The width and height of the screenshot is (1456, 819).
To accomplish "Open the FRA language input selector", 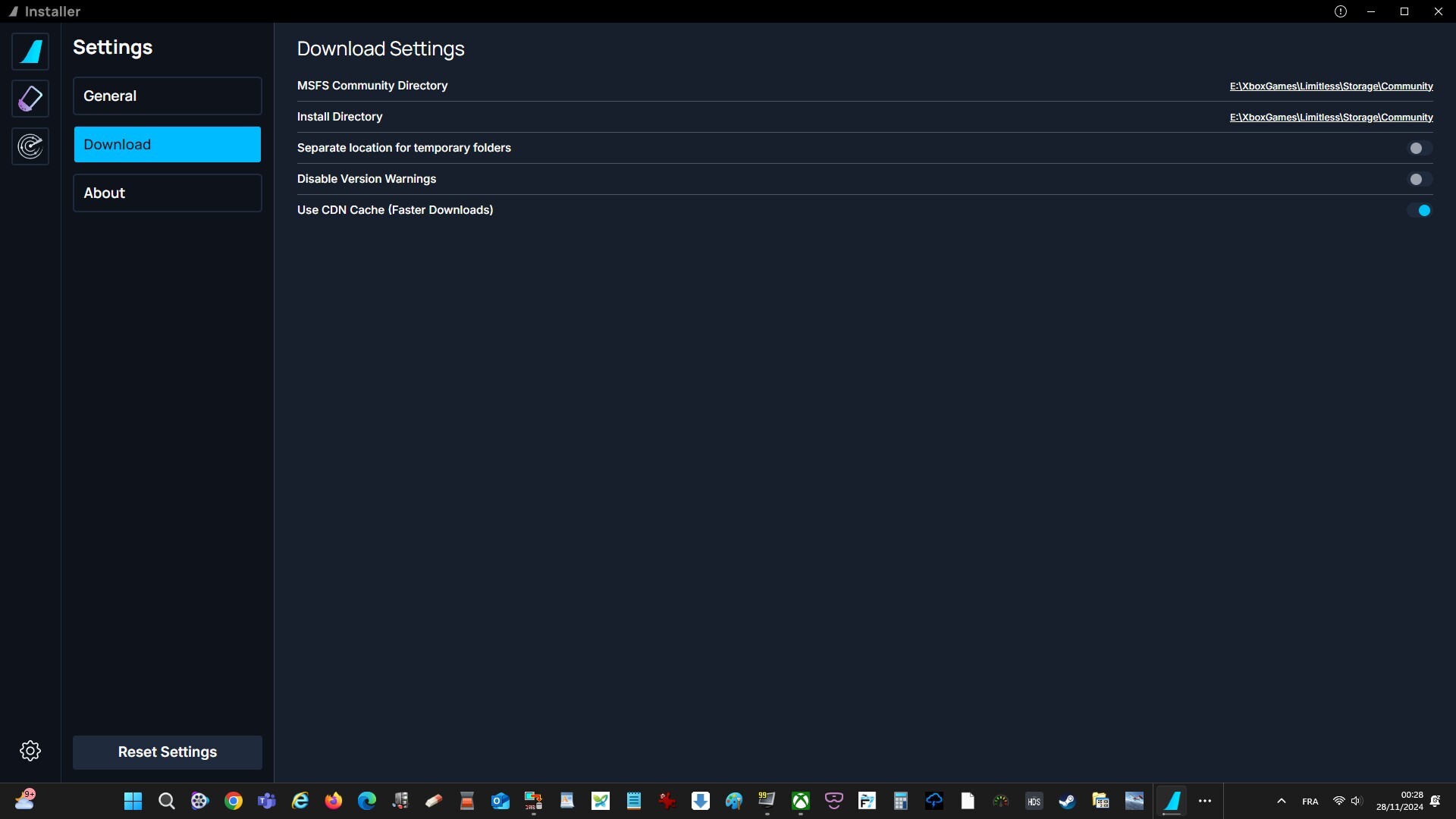I will [x=1310, y=802].
